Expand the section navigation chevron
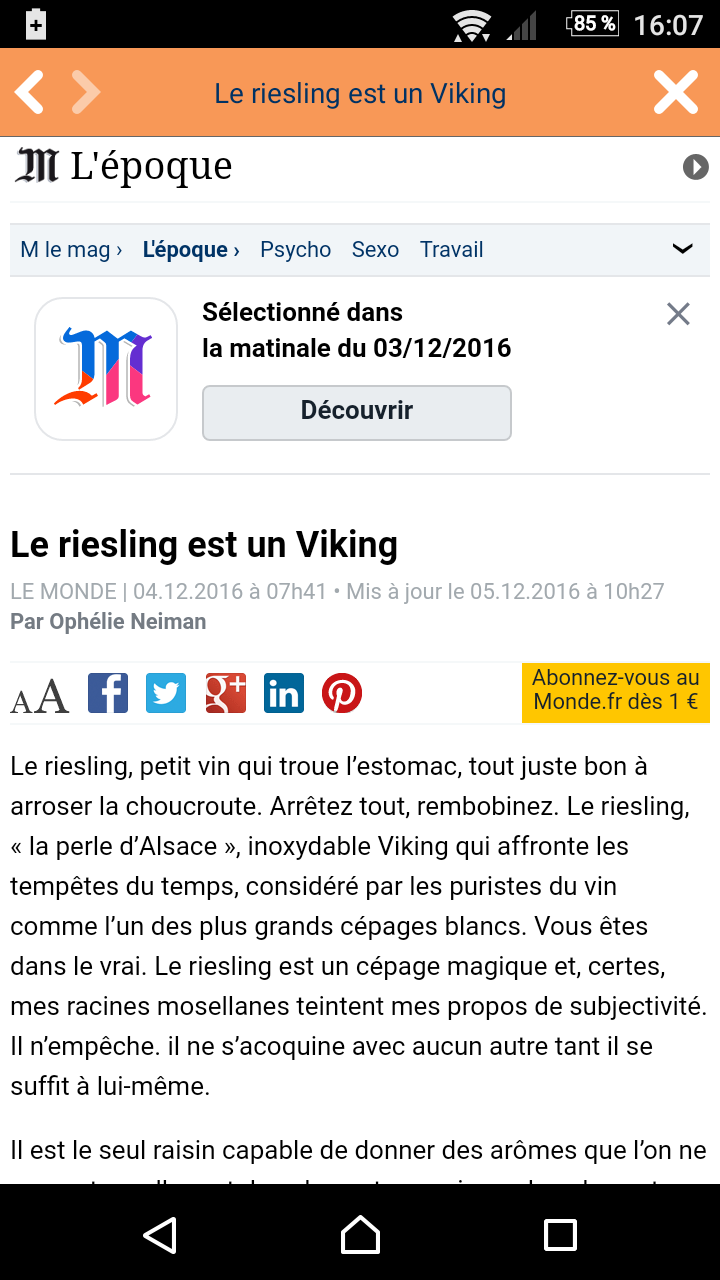The height and width of the screenshot is (1280, 720). click(682, 249)
